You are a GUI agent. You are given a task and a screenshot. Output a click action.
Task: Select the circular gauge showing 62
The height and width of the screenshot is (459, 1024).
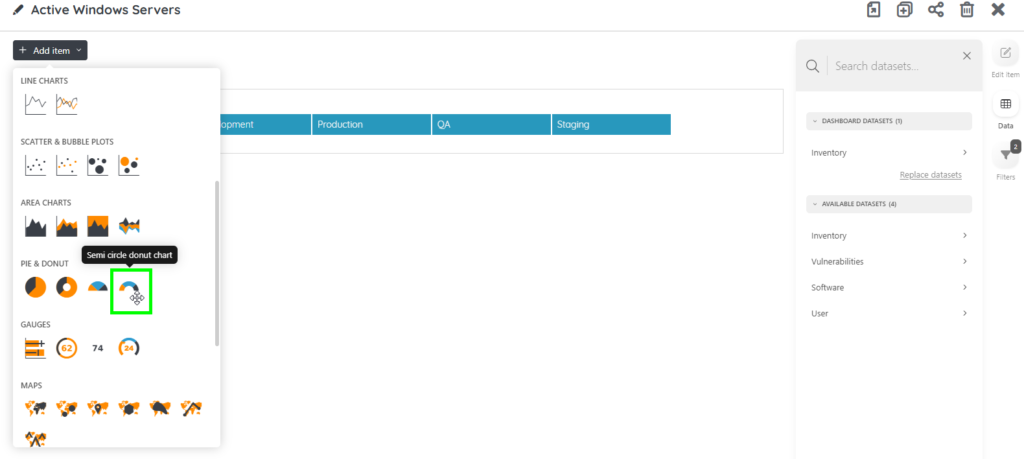coord(67,348)
